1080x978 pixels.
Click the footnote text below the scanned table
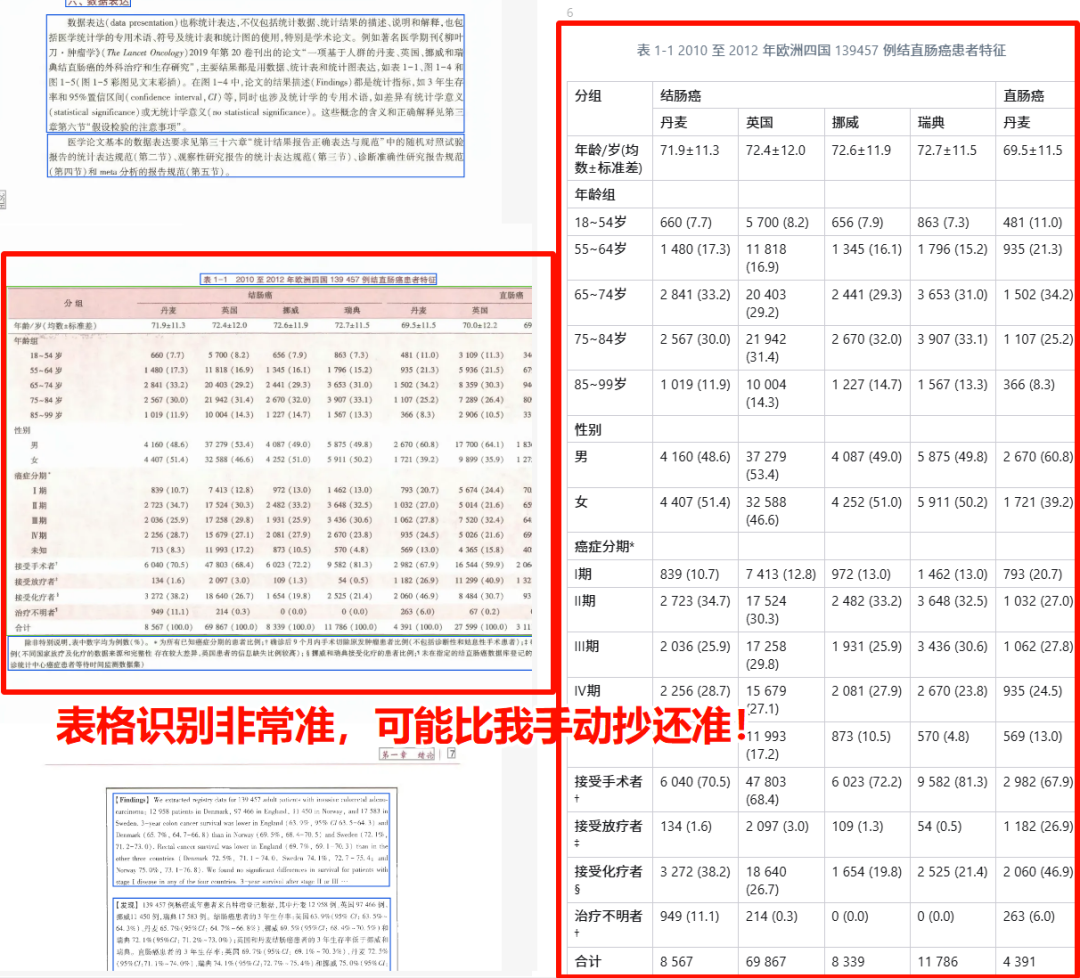pyautogui.click(x=270, y=653)
